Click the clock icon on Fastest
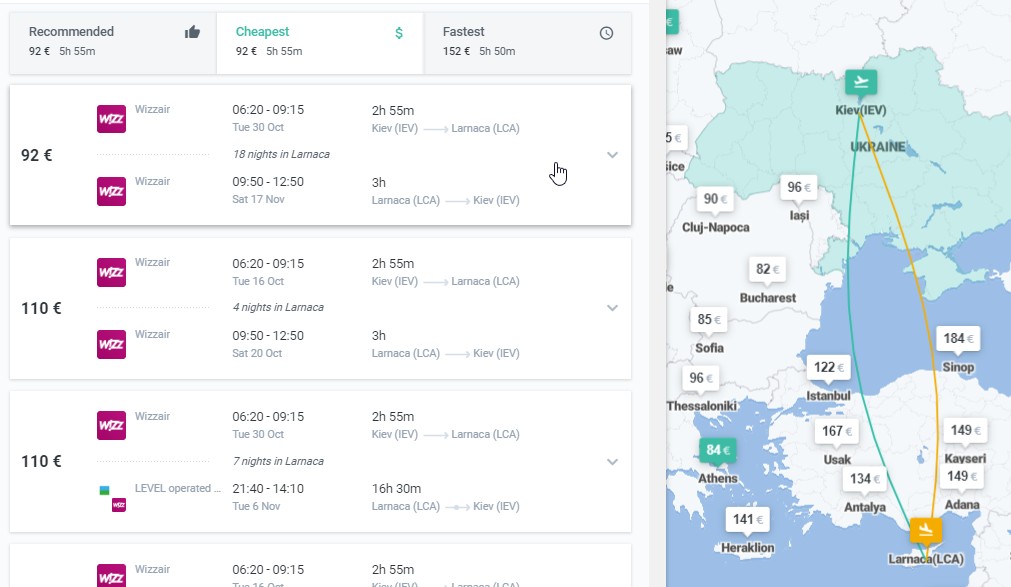1011x587 pixels. (606, 33)
